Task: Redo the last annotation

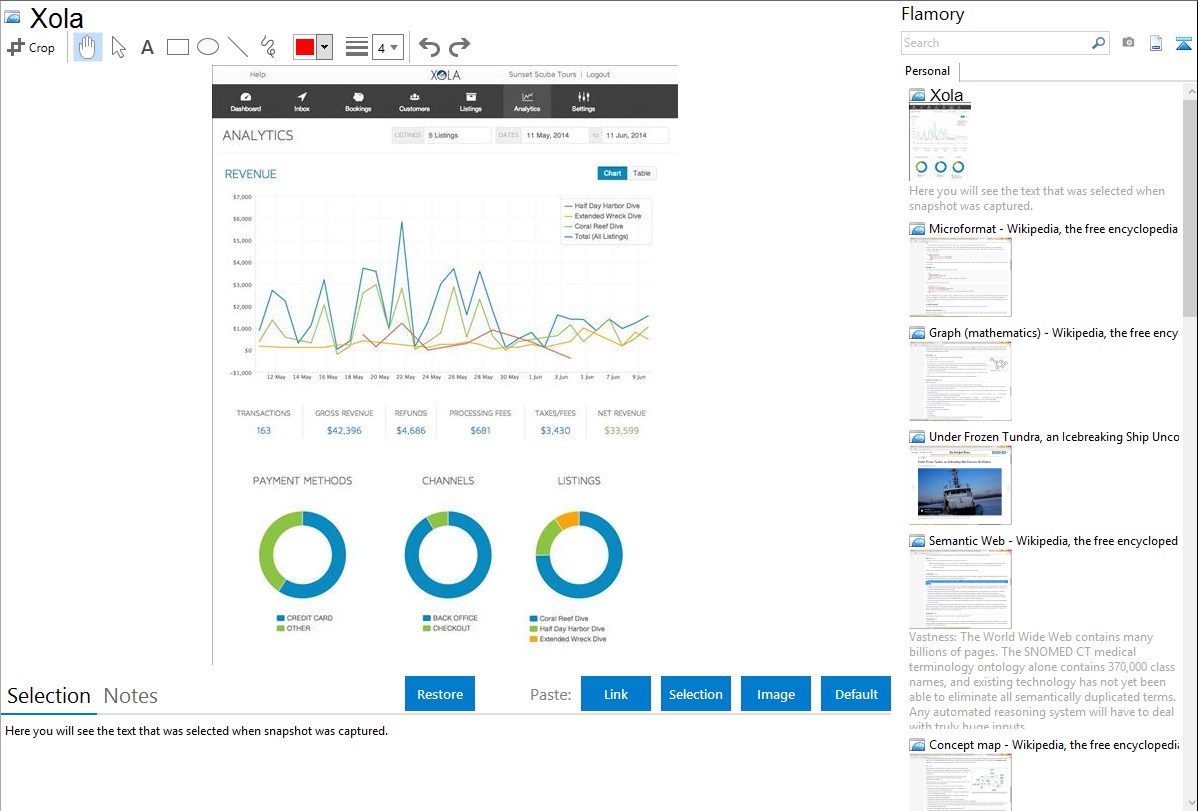Action: click(x=459, y=47)
